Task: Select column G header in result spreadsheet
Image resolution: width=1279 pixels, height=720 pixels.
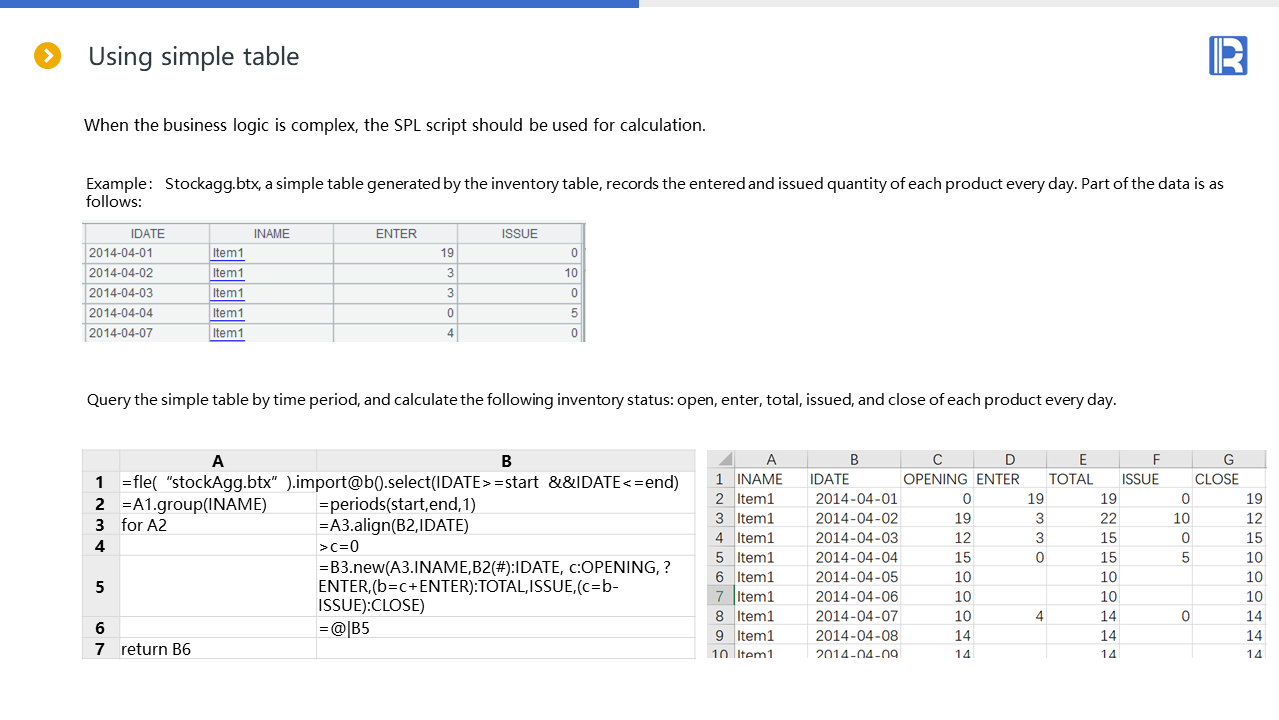Action: (x=1227, y=460)
